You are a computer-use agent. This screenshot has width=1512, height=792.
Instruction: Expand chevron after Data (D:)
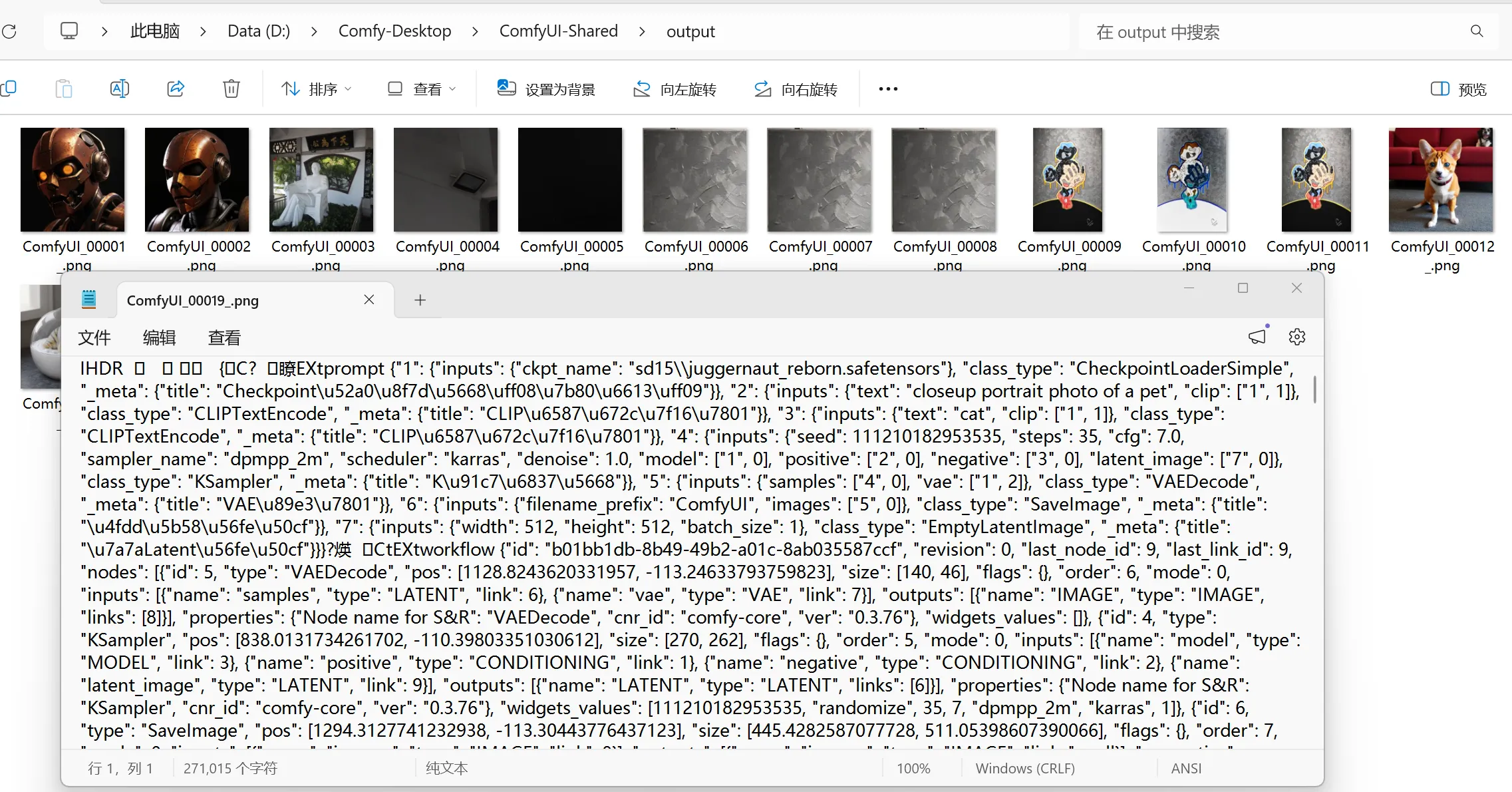click(x=314, y=31)
